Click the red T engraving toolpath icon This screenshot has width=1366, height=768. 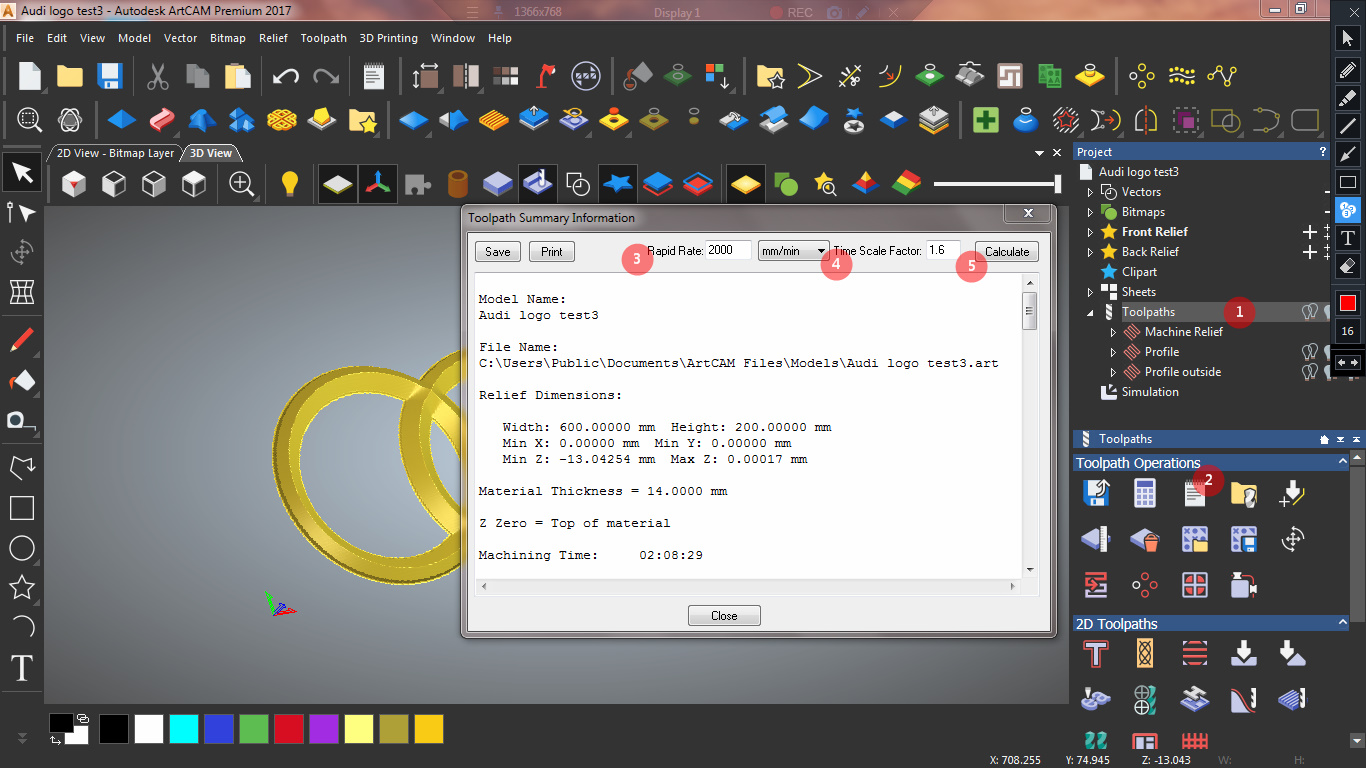click(1097, 654)
